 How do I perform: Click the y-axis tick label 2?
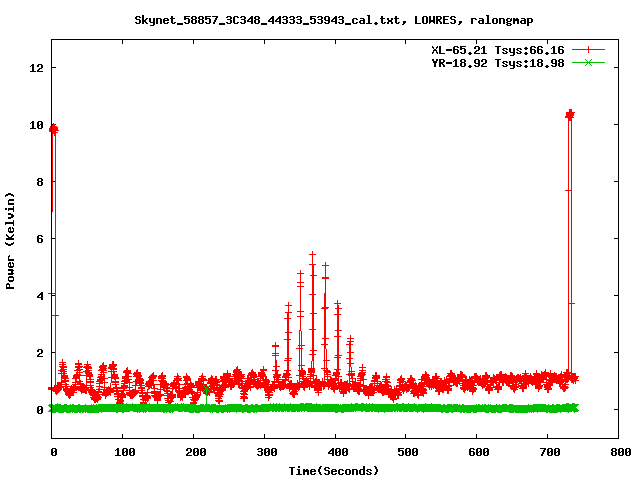(40, 353)
